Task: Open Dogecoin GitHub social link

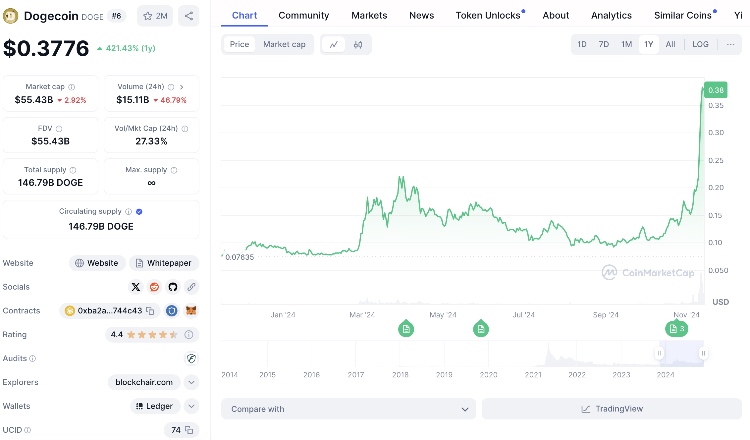Action: tap(173, 287)
